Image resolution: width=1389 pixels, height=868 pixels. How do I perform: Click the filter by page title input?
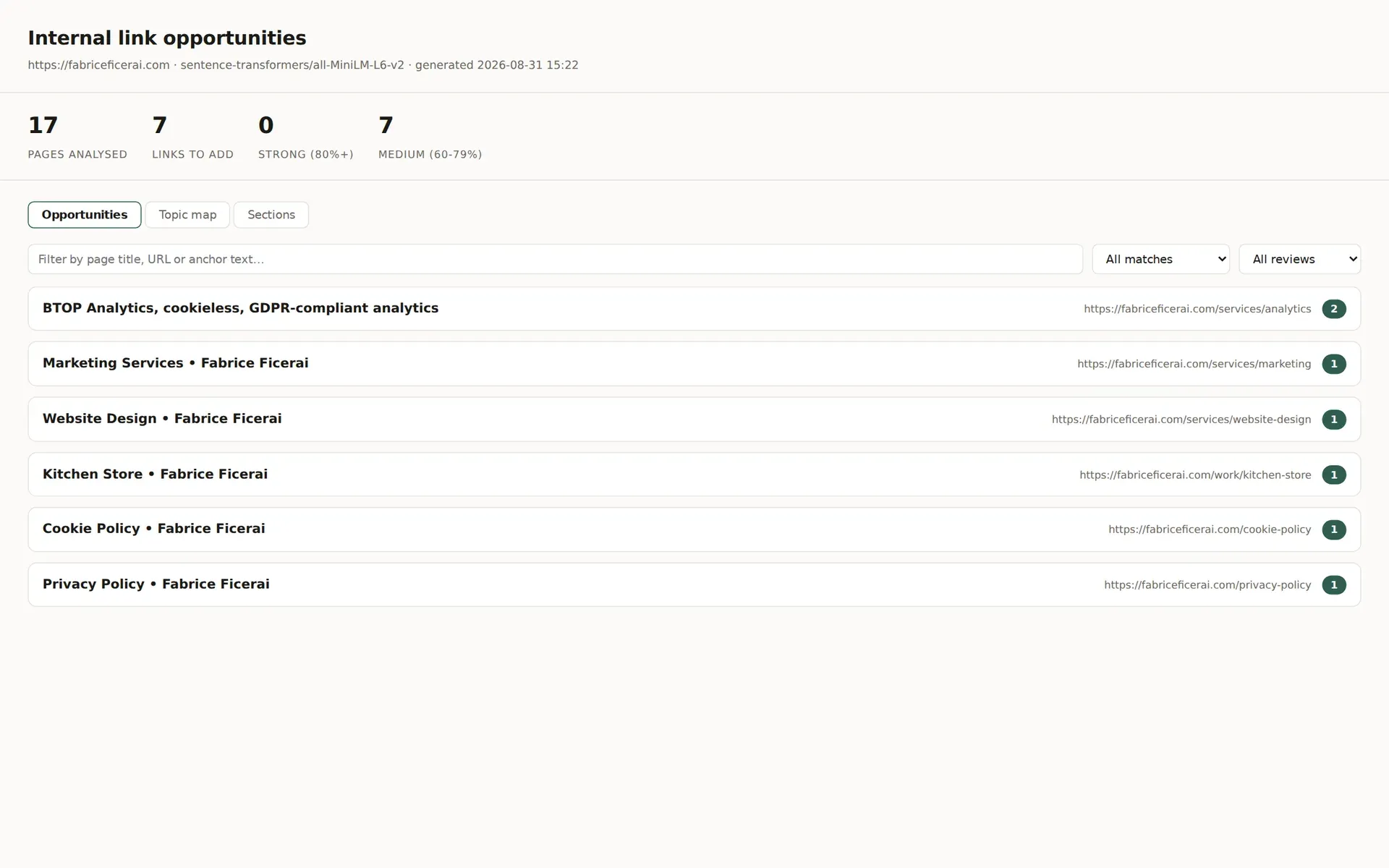555,259
